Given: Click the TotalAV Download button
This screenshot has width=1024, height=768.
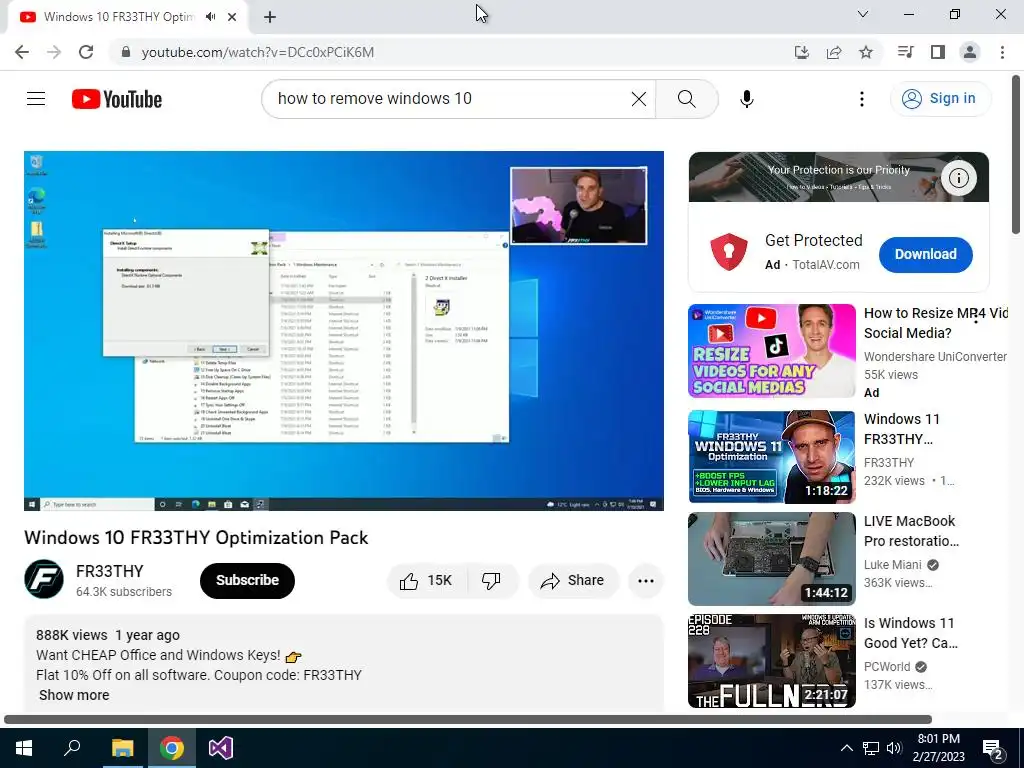Looking at the screenshot, I should pos(925,255).
